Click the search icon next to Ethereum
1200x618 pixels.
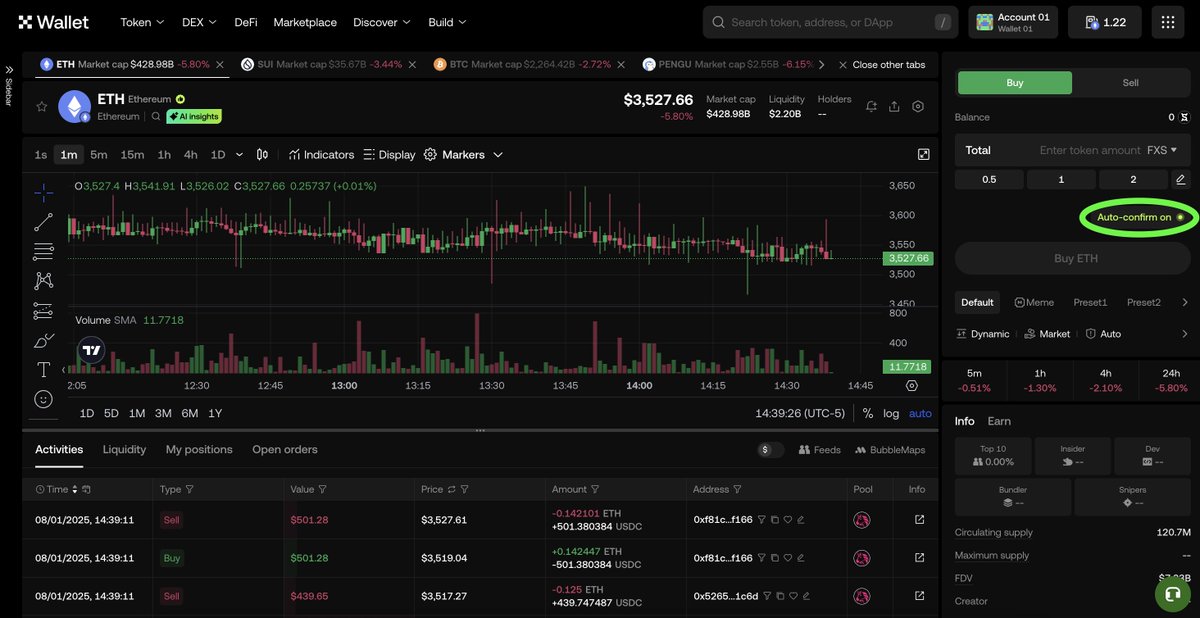pos(156,117)
